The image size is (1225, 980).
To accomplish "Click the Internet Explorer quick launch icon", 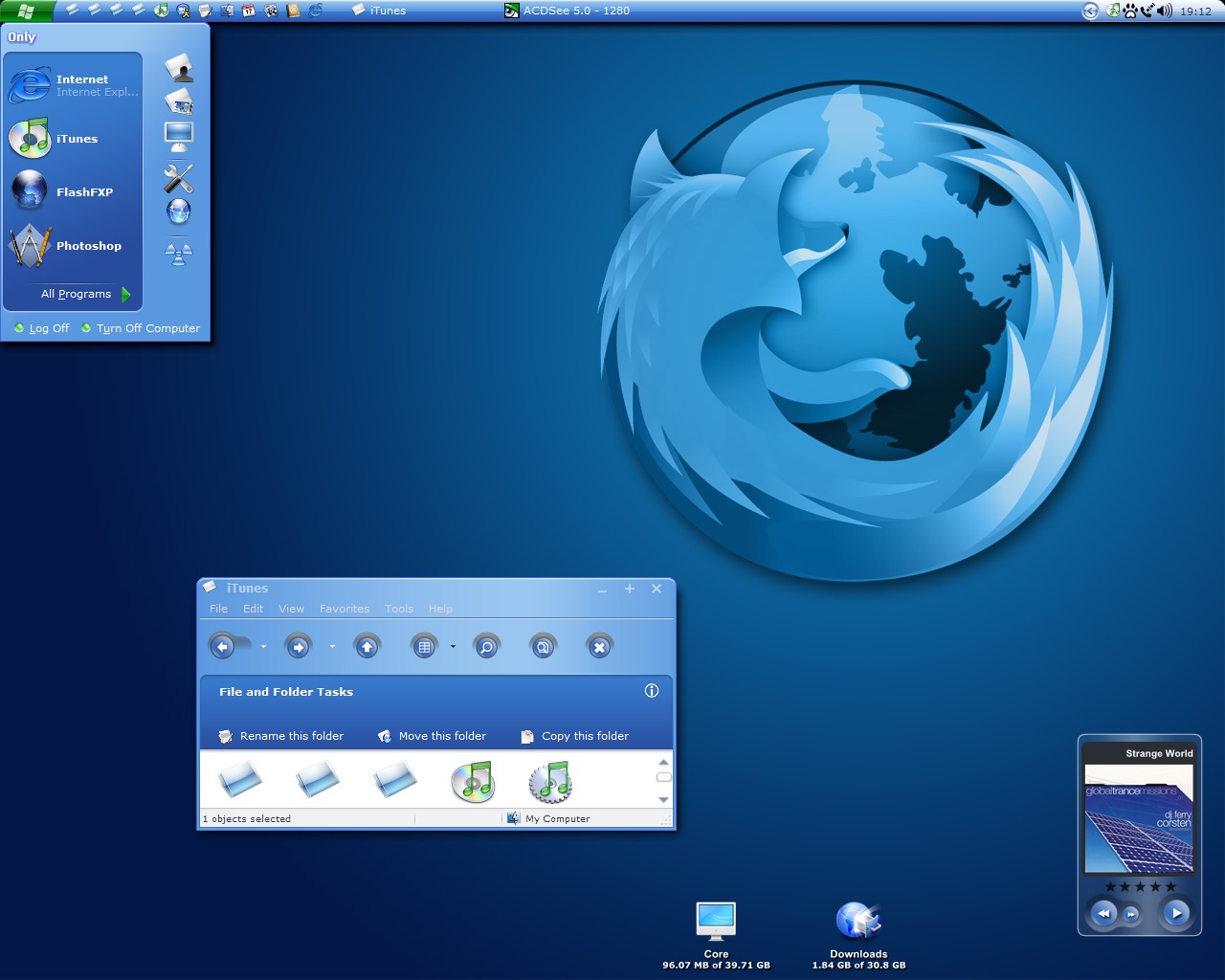I will pyautogui.click(x=316, y=11).
